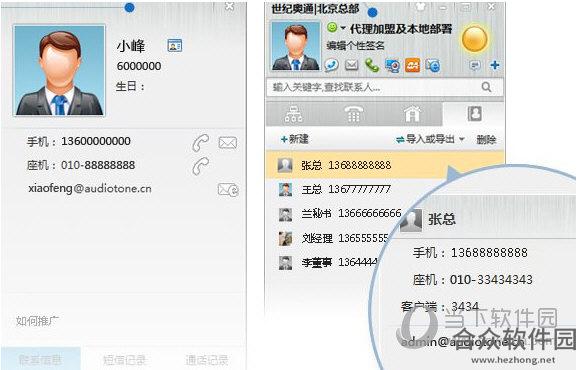Select contact 刘经理 in the list
581x370 pixels.
pyautogui.click(x=333, y=238)
